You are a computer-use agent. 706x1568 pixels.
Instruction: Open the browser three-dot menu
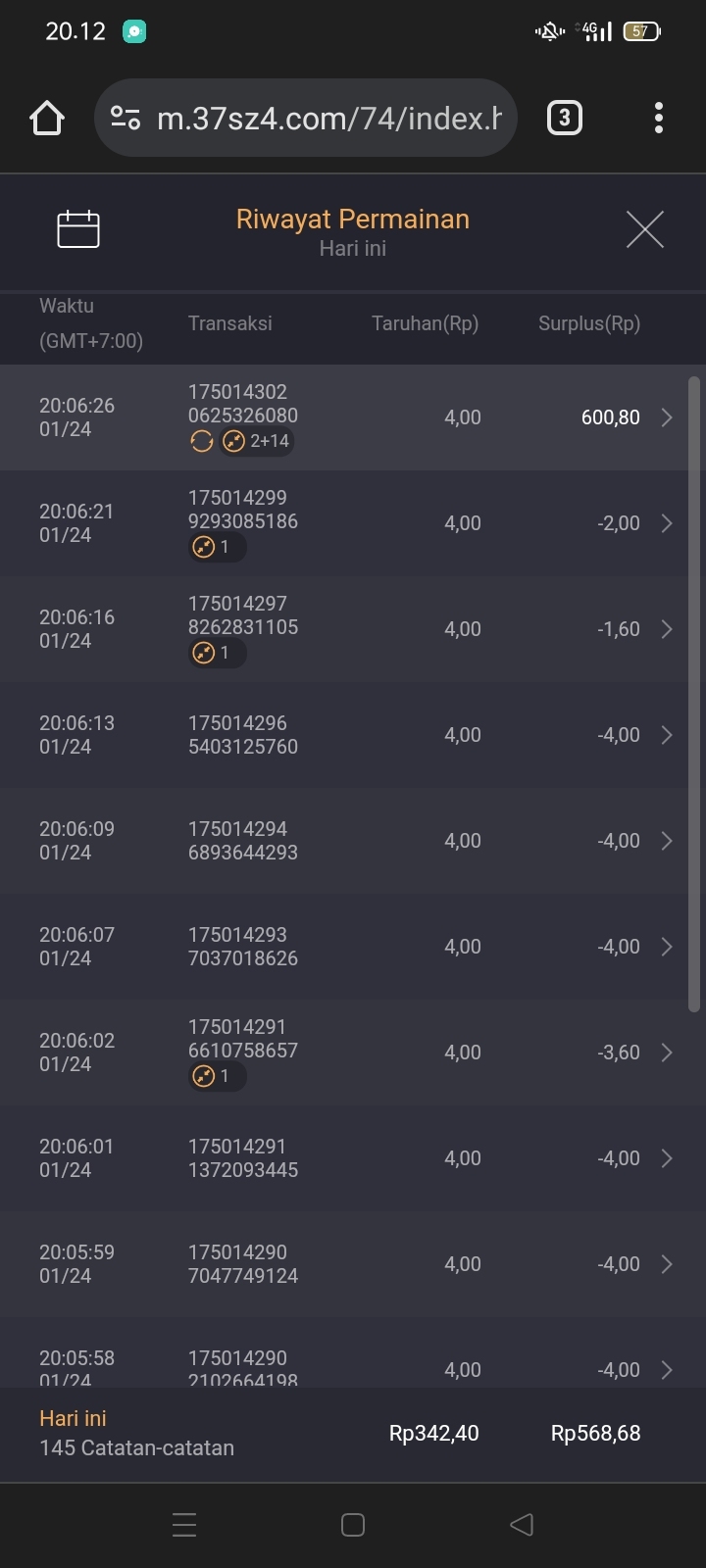659,119
